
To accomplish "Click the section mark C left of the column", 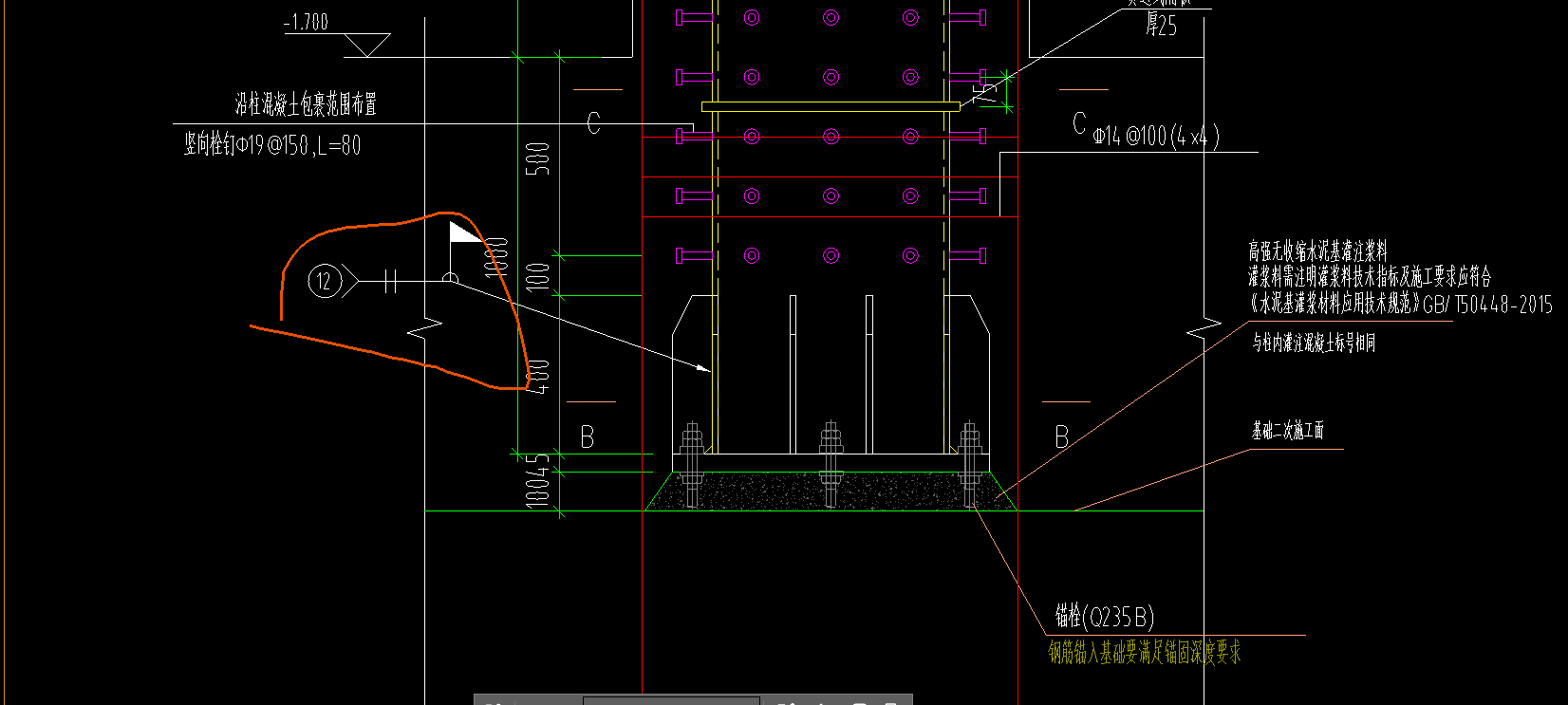I will pos(593,123).
